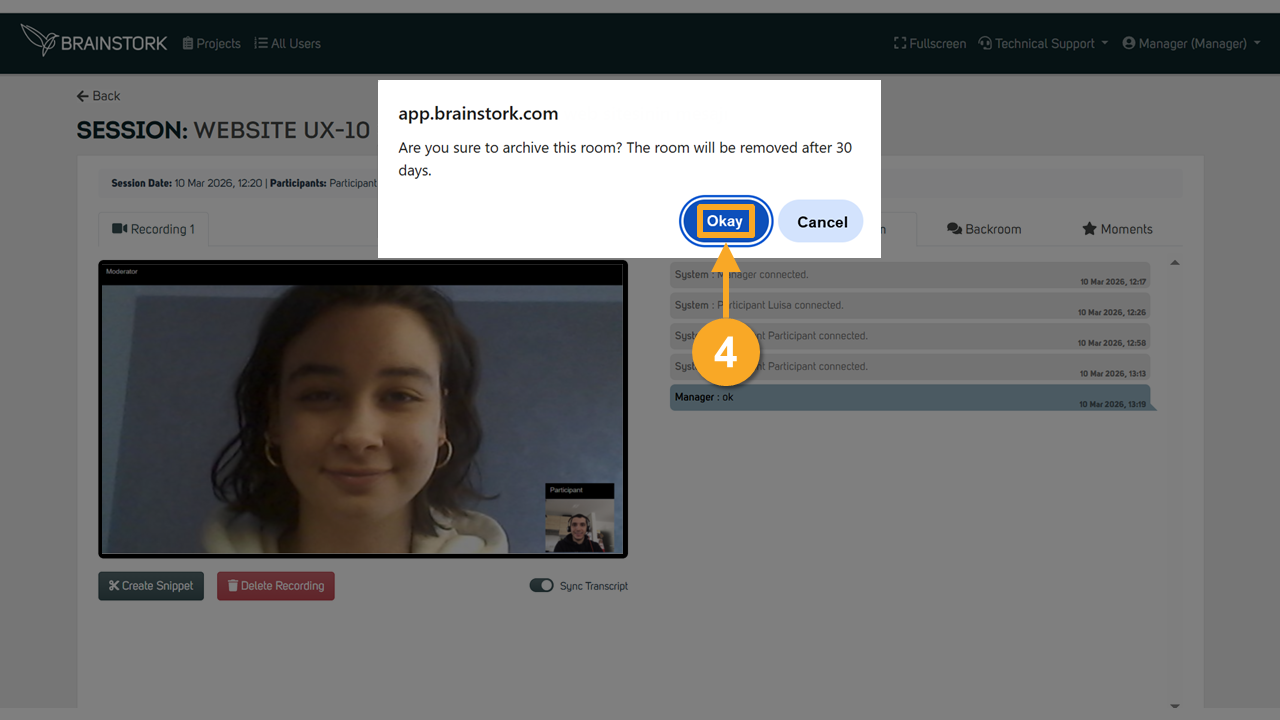Click the chat scroll up arrow
The image size is (1280, 720).
[1175, 263]
